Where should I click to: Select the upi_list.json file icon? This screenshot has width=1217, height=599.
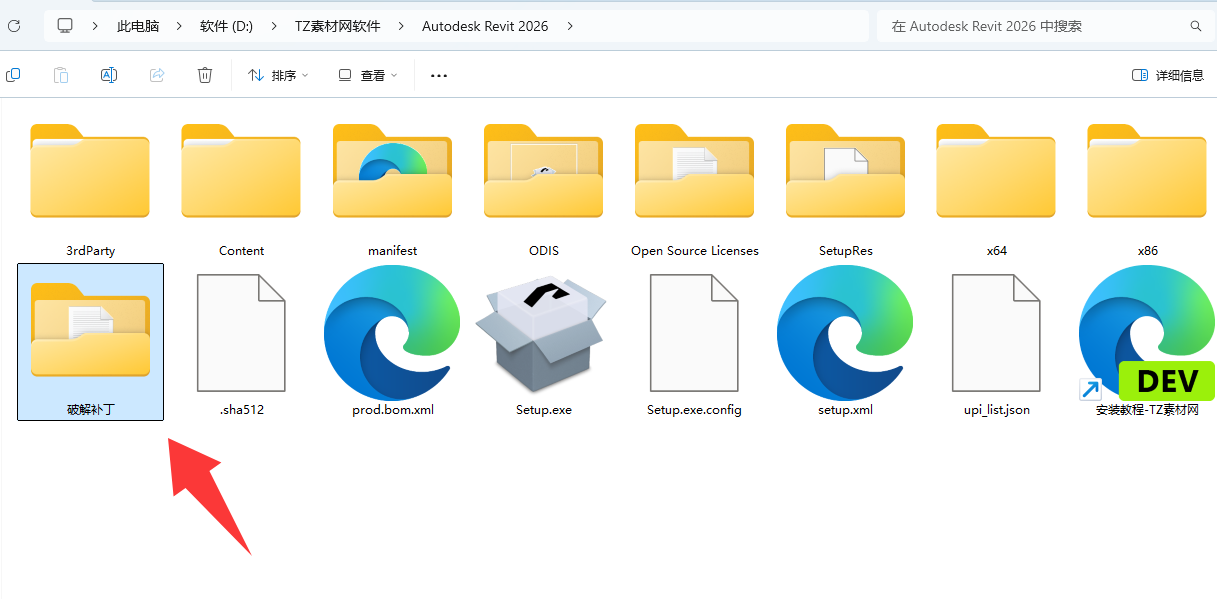click(996, 332)
